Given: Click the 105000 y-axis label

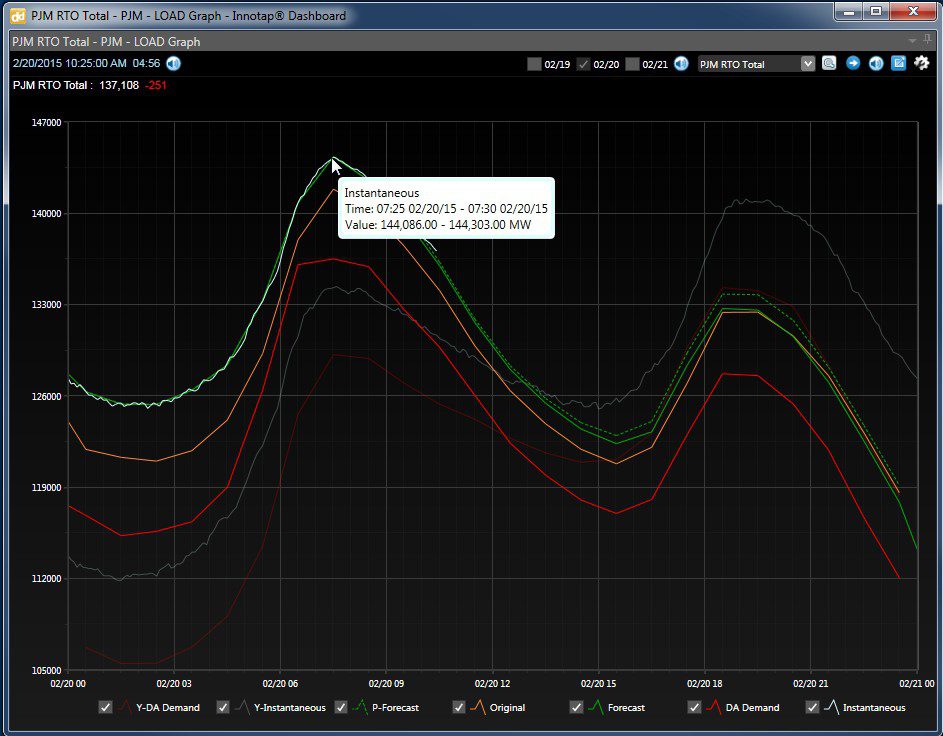Looking at the screenshot, I should (46, 670).
